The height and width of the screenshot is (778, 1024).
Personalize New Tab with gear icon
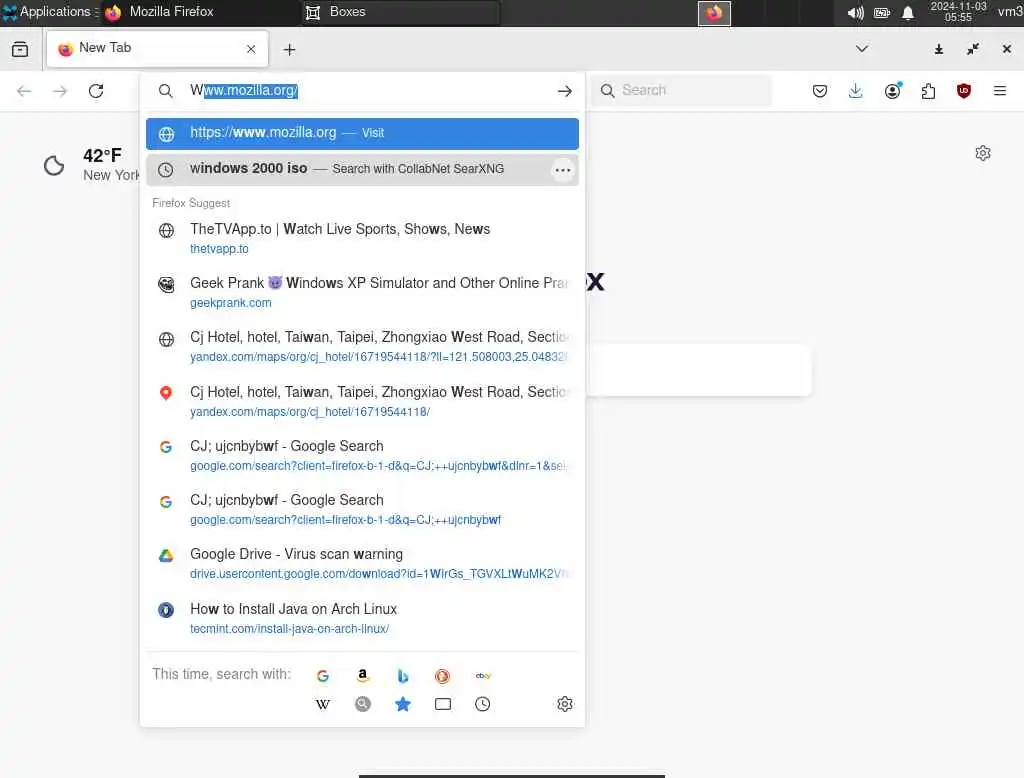click(983, 153)
